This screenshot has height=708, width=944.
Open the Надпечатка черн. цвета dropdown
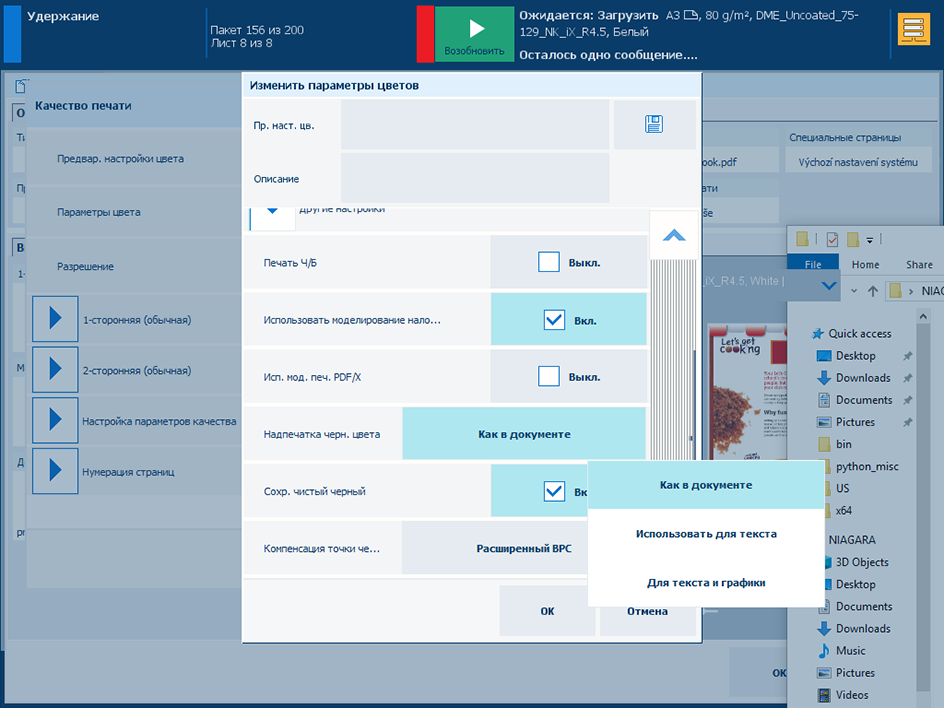pyautogui.click(x=524, y=433)
